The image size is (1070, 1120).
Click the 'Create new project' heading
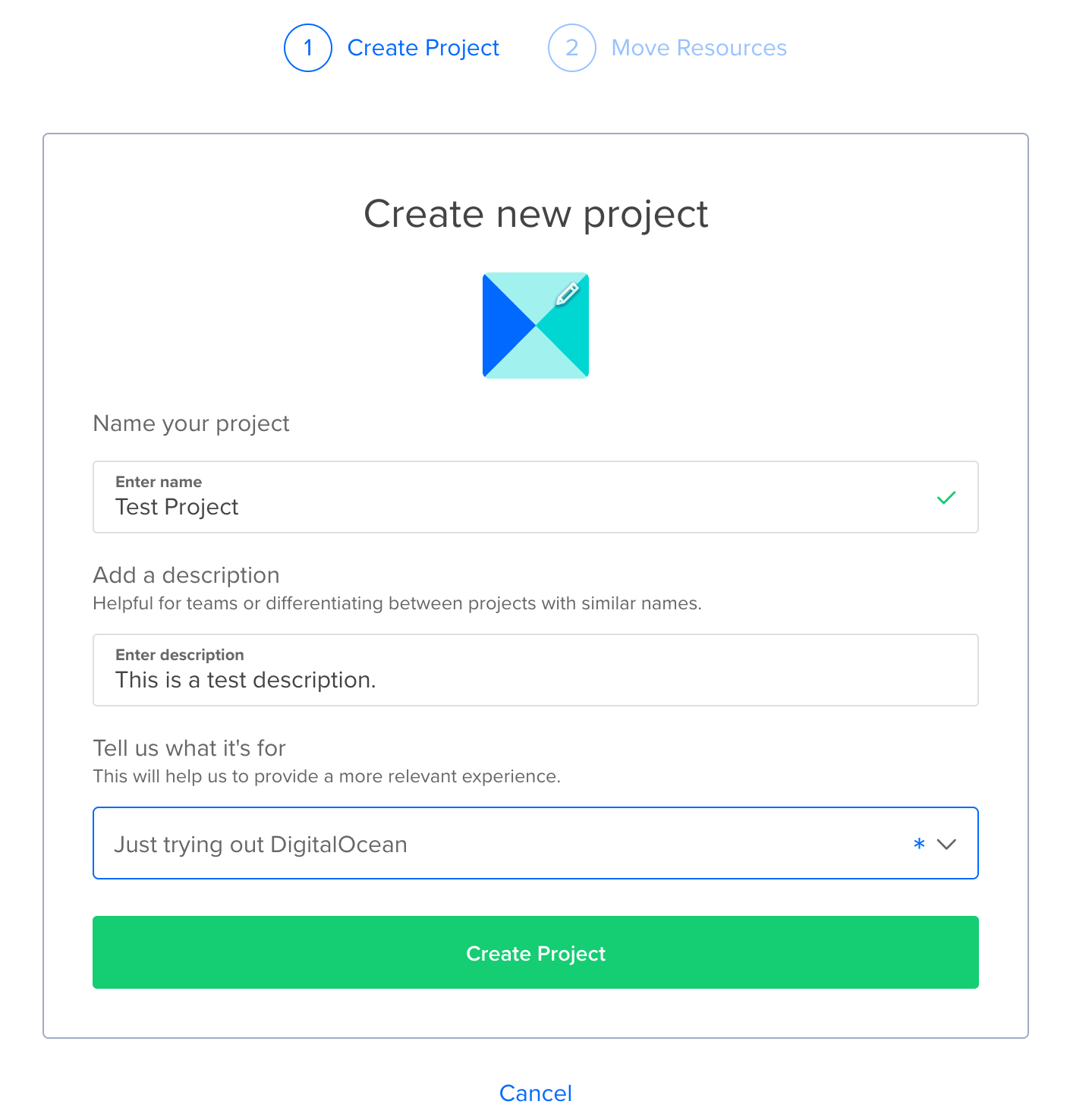tap(535, 214)
